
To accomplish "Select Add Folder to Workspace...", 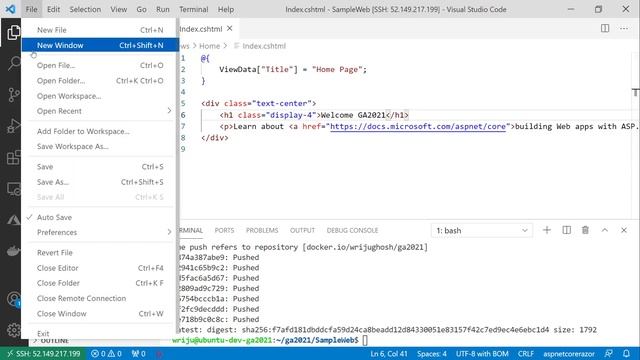I will [100, 131].
